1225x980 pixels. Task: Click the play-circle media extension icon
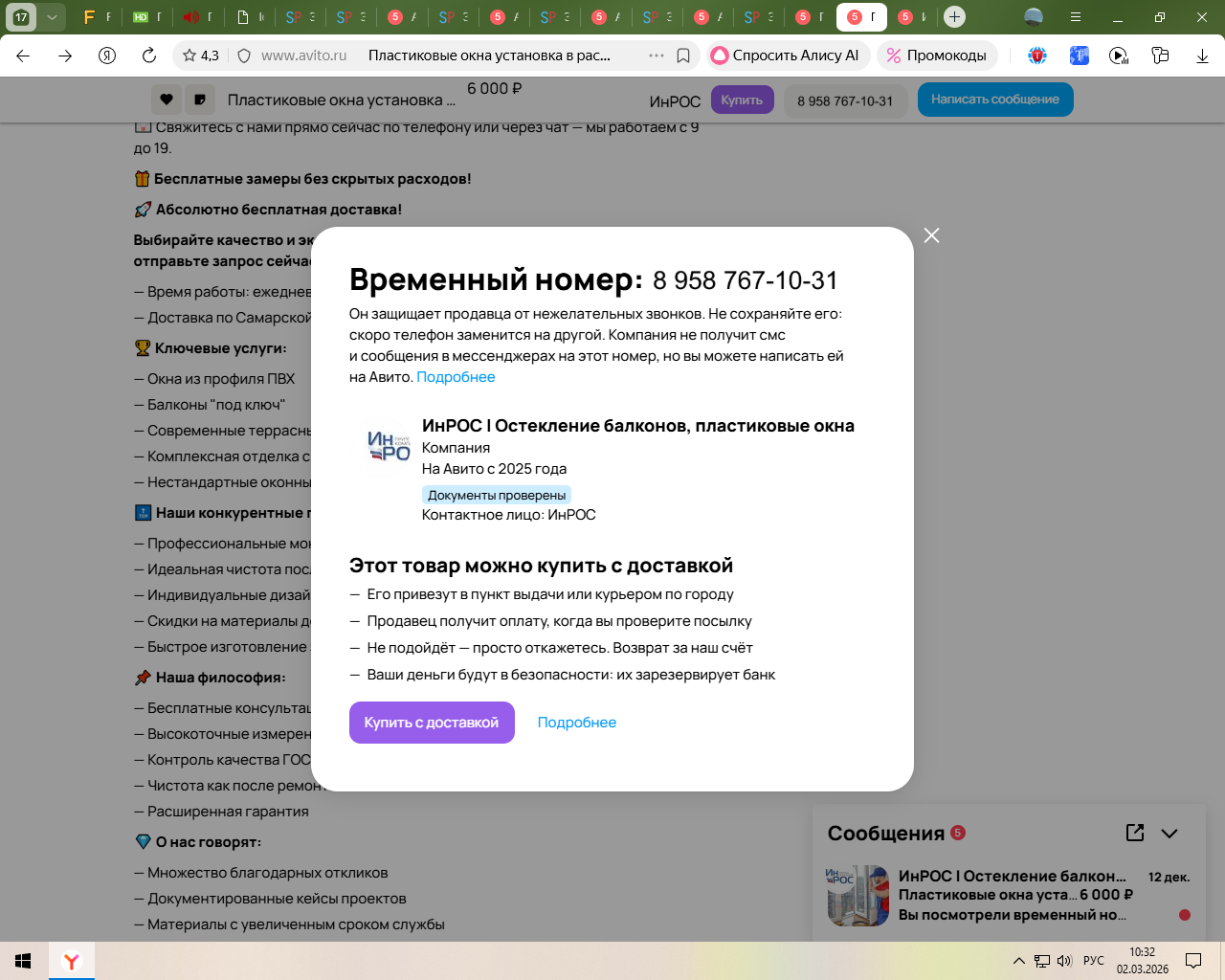1119,56
